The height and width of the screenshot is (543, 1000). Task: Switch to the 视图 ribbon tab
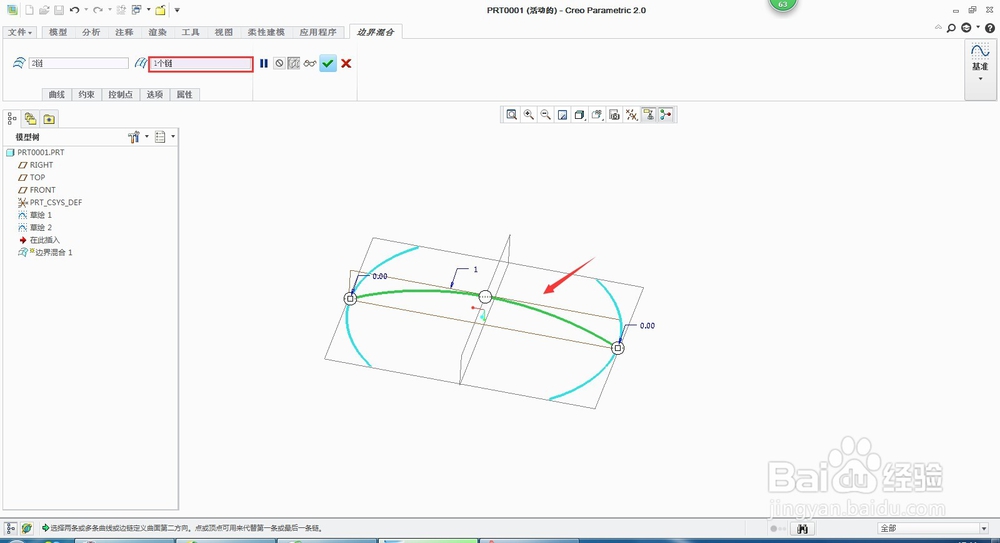coord(224,32)
